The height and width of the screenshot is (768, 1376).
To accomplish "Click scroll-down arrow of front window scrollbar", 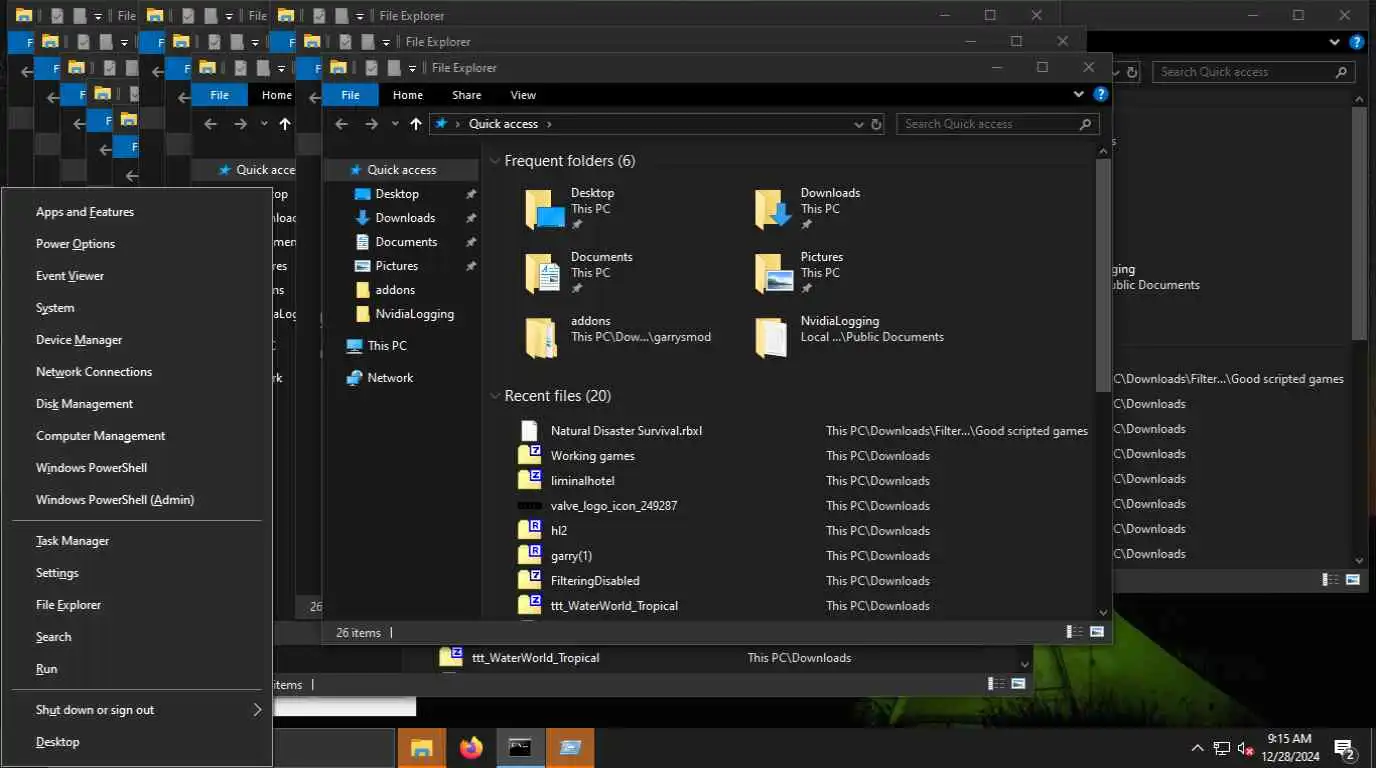I will coord(1103,612).
